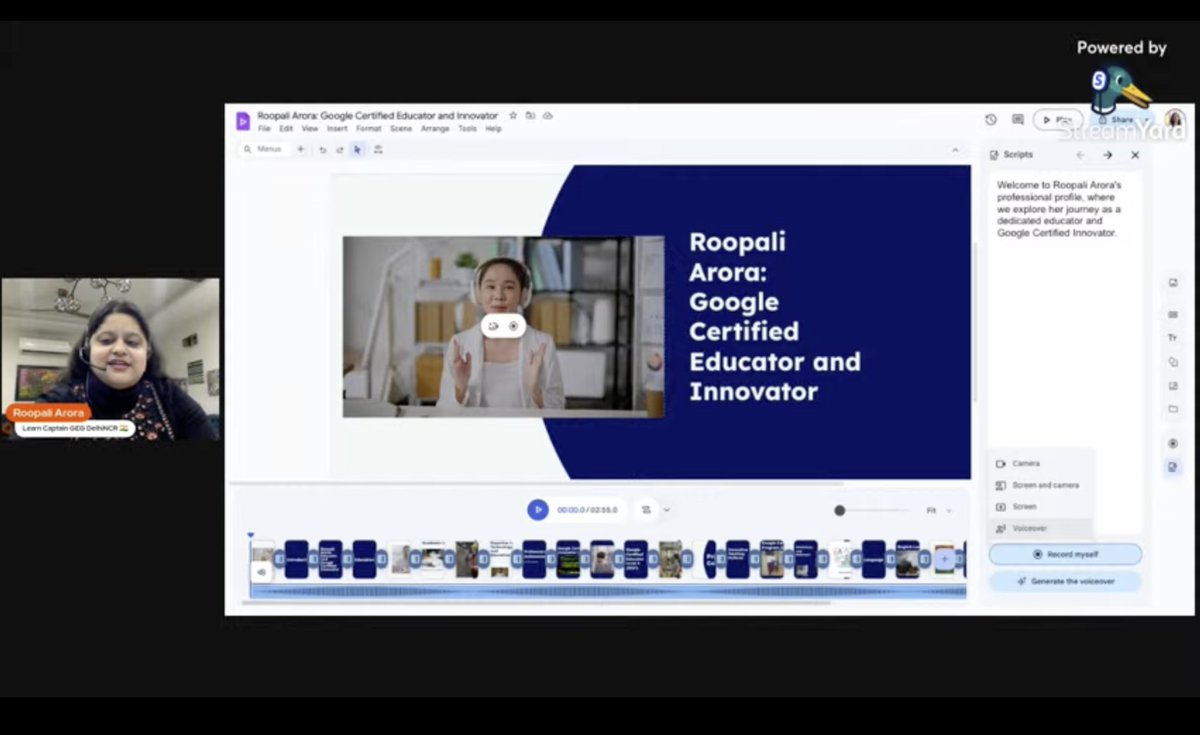Open the Insert menu

pyautogui.click(x=337, y=129)
